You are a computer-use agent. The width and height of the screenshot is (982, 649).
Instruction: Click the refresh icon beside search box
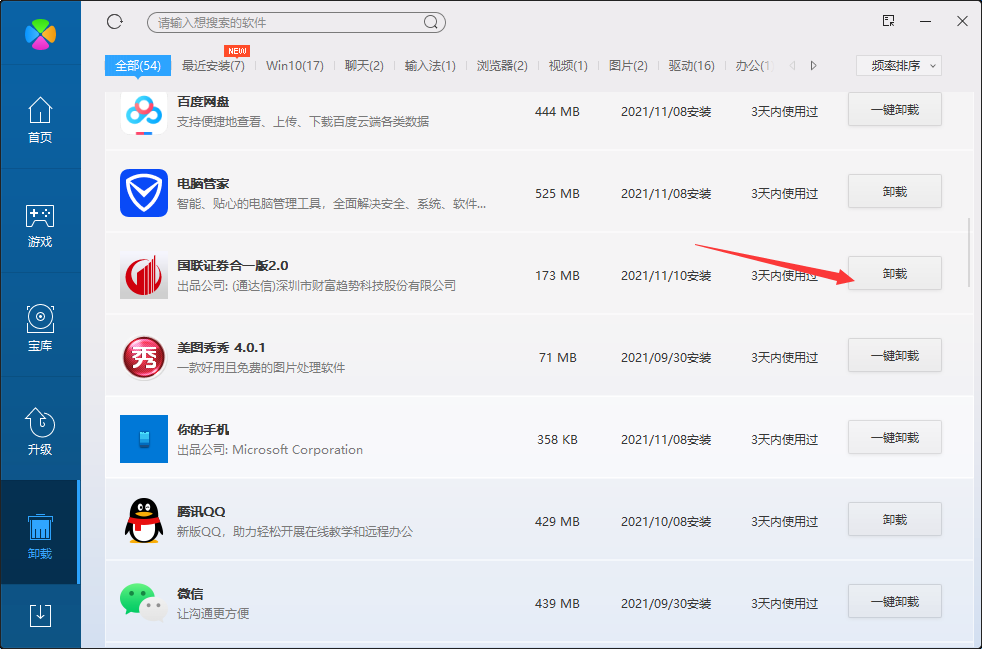[x=115, y=22]
